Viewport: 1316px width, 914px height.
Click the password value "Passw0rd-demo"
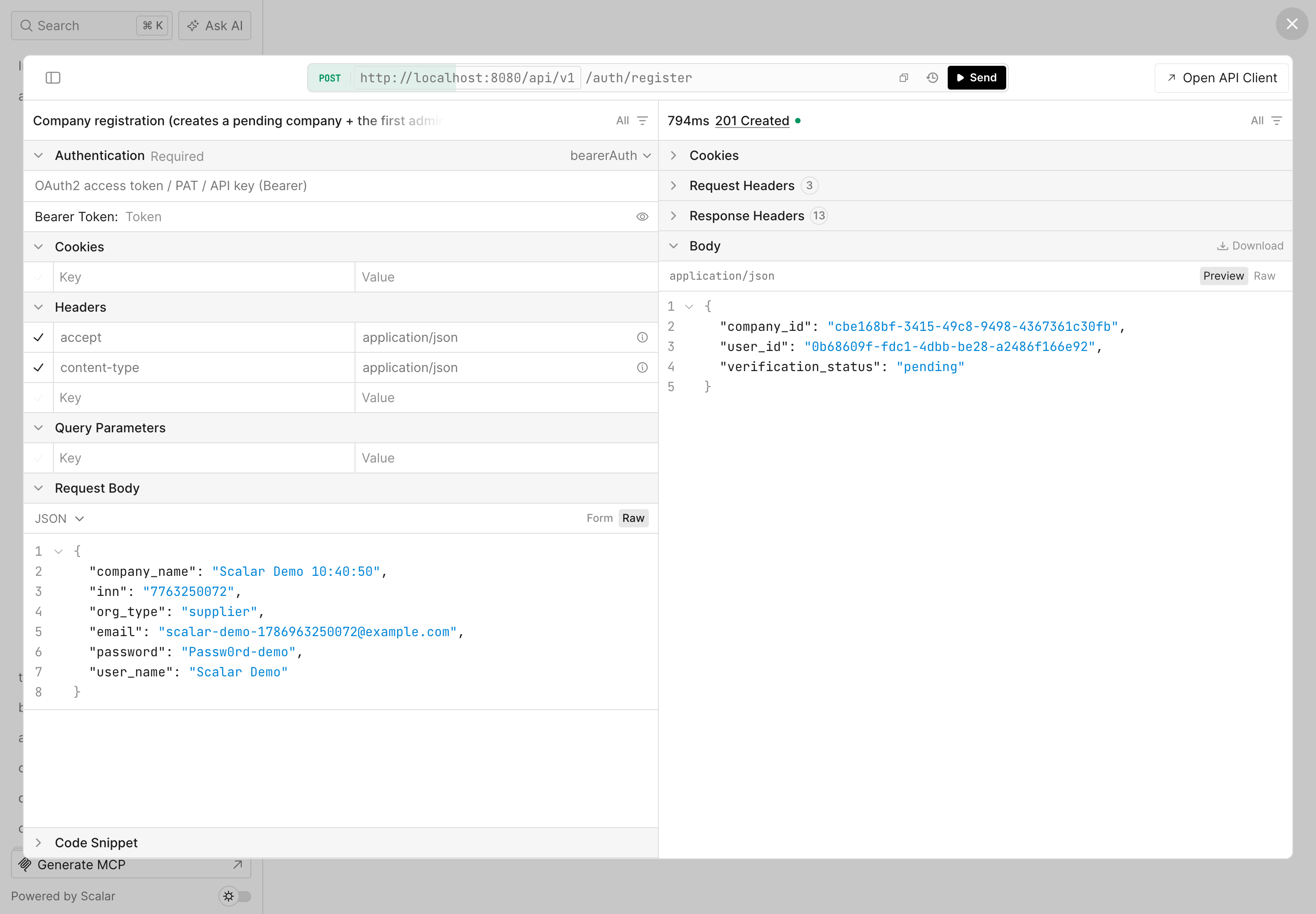click(238, 652)
